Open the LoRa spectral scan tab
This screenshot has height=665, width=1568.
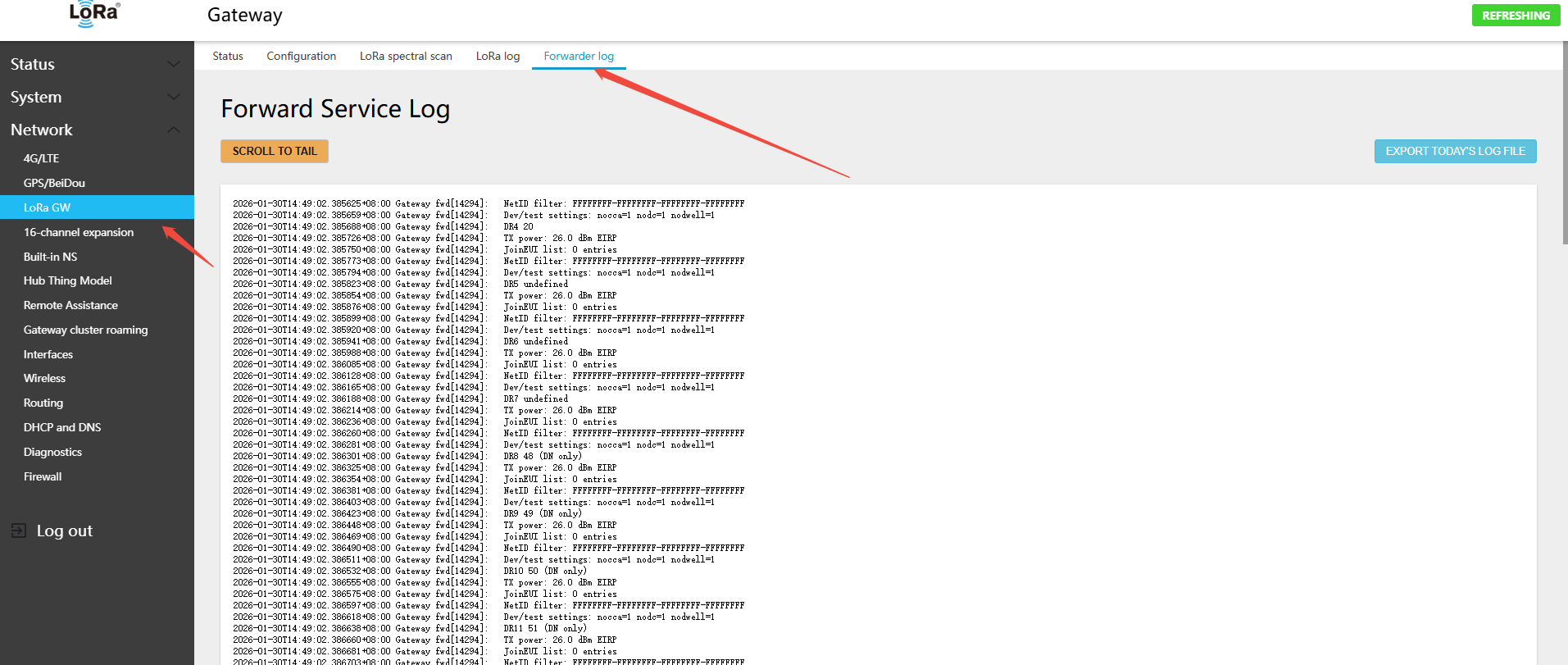point(406,56)
